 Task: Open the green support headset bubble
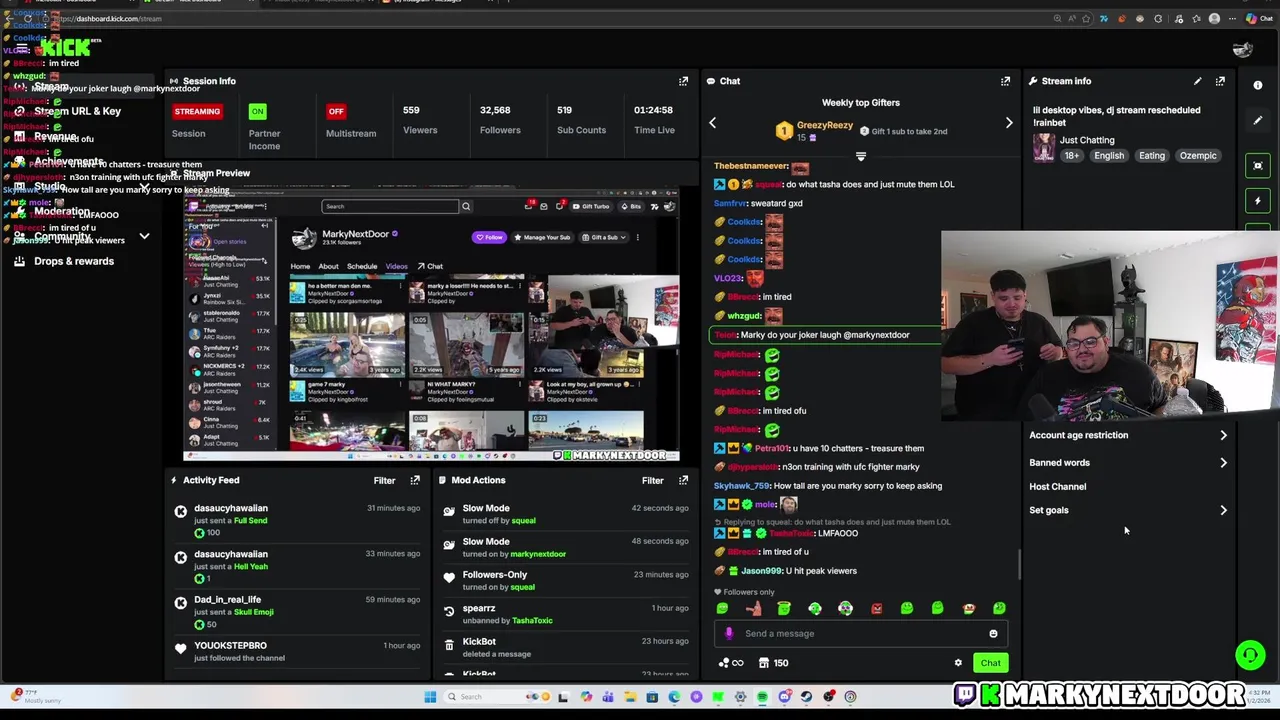pyautogui.click(x=1249, y=655)
